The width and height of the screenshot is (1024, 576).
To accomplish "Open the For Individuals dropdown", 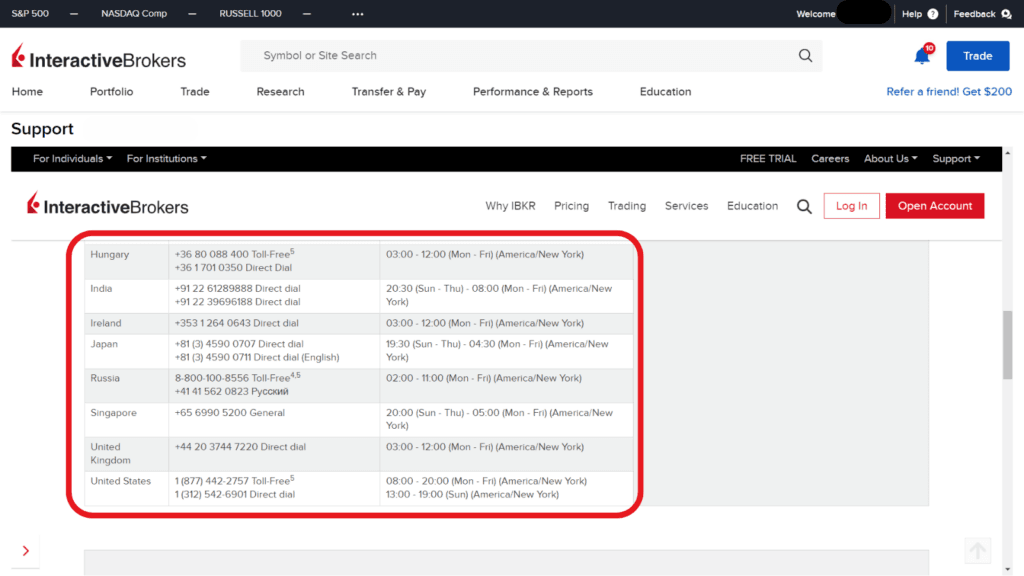I will coord(69,158).
